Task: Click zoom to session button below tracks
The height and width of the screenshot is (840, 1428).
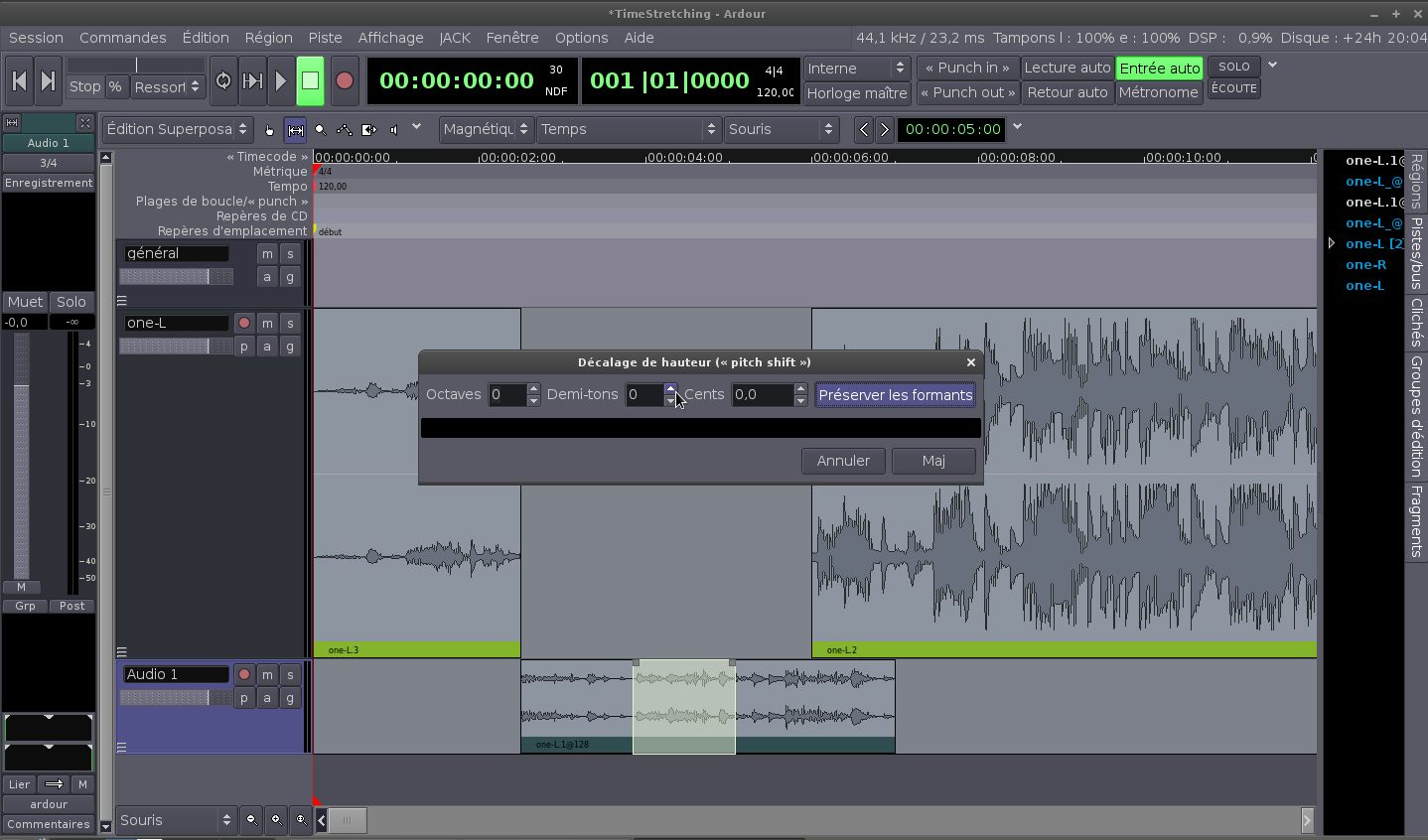Action: (x=301, y=819)
